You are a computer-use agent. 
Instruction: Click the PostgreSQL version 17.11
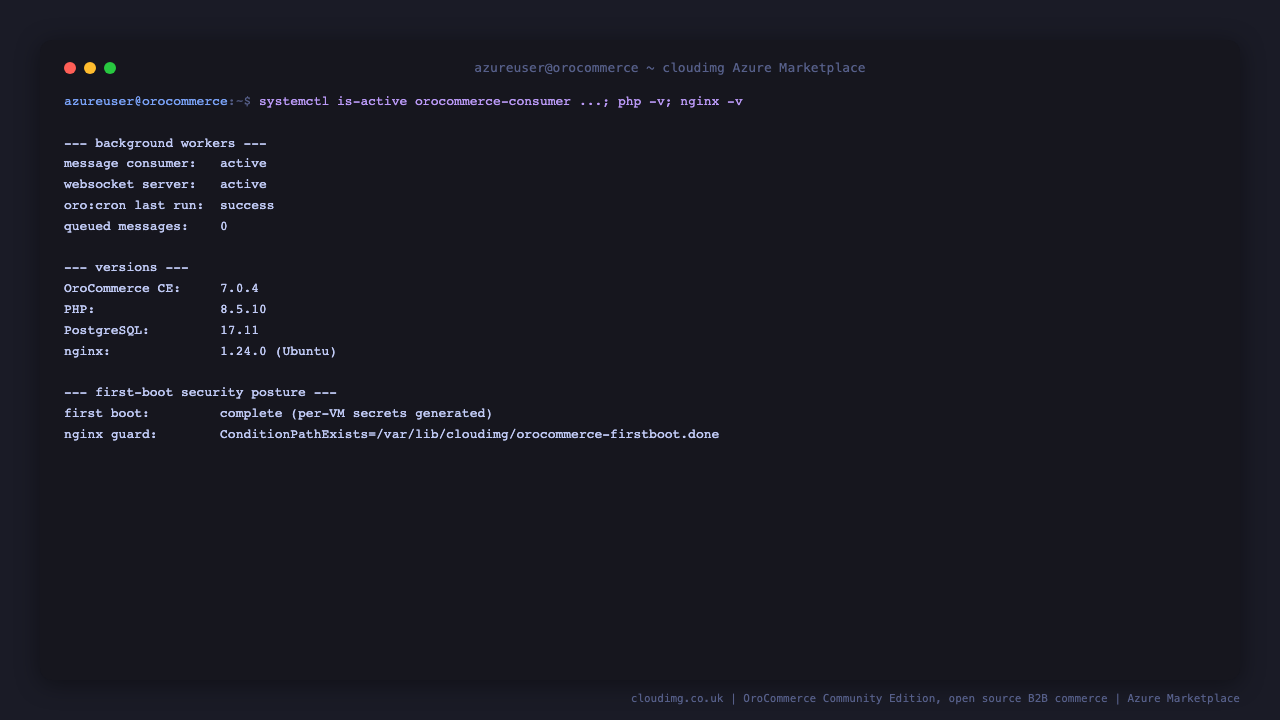[239, 331]
